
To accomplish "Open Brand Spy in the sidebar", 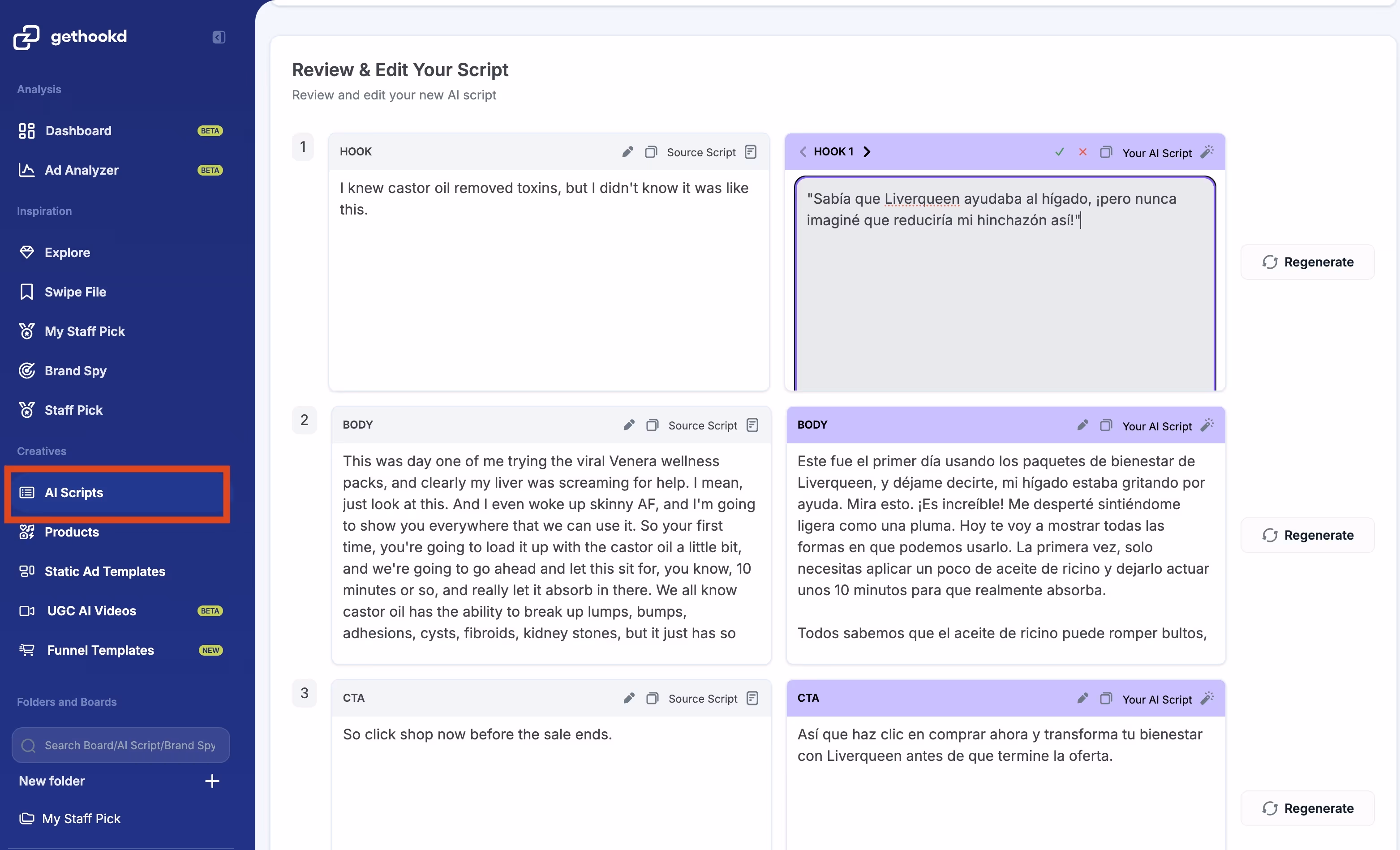I will point(76,371).
